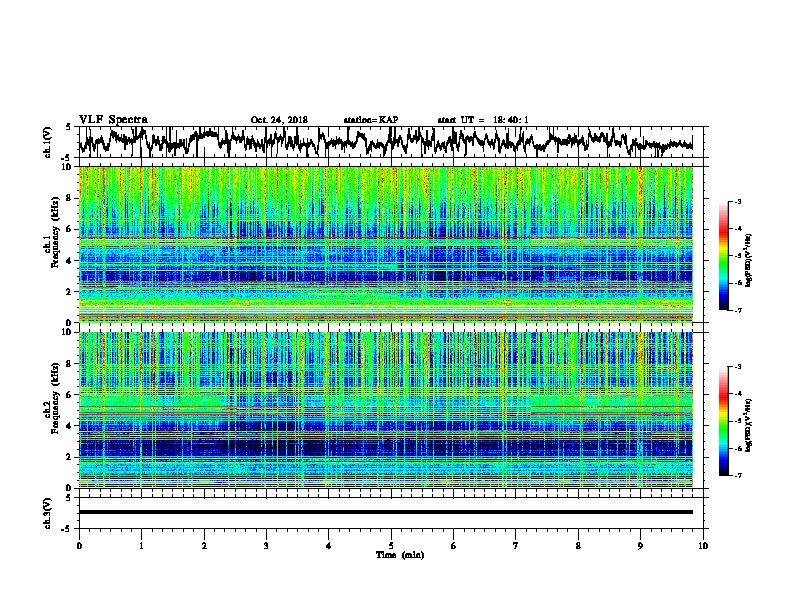The height and width of the screenshot is (612, 792).
Task: Click the "-3" tick on ch.1 colorbar
Action: (x=737, y=201)
